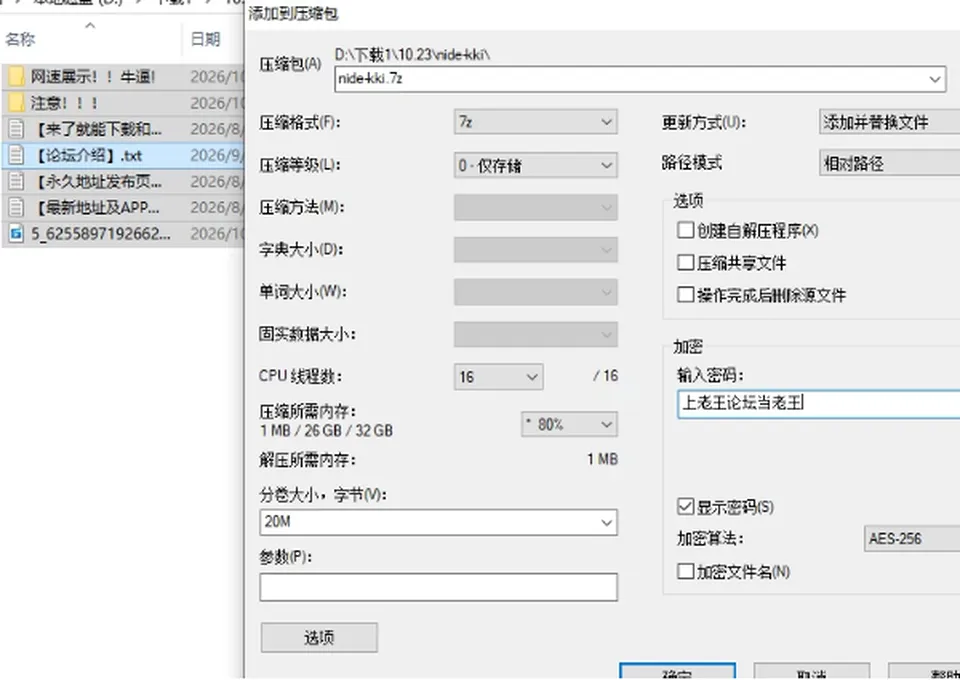The height and width of the screenshot is (680, 960).
Task: Enable 创建自解压程序 checkbox
Action: (x=685, y=231)
